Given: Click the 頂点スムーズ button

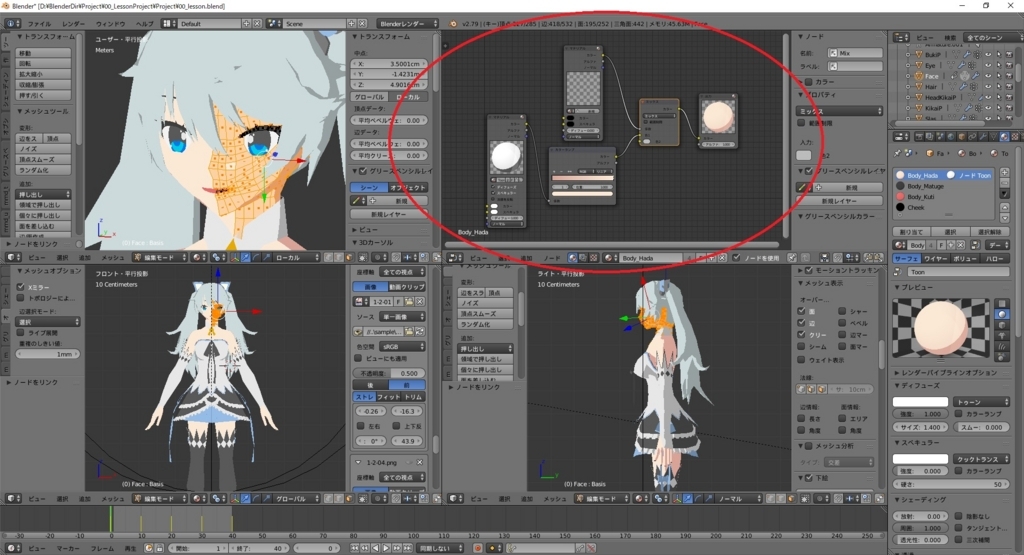Looking at the screenshot, I should point(43,159).
